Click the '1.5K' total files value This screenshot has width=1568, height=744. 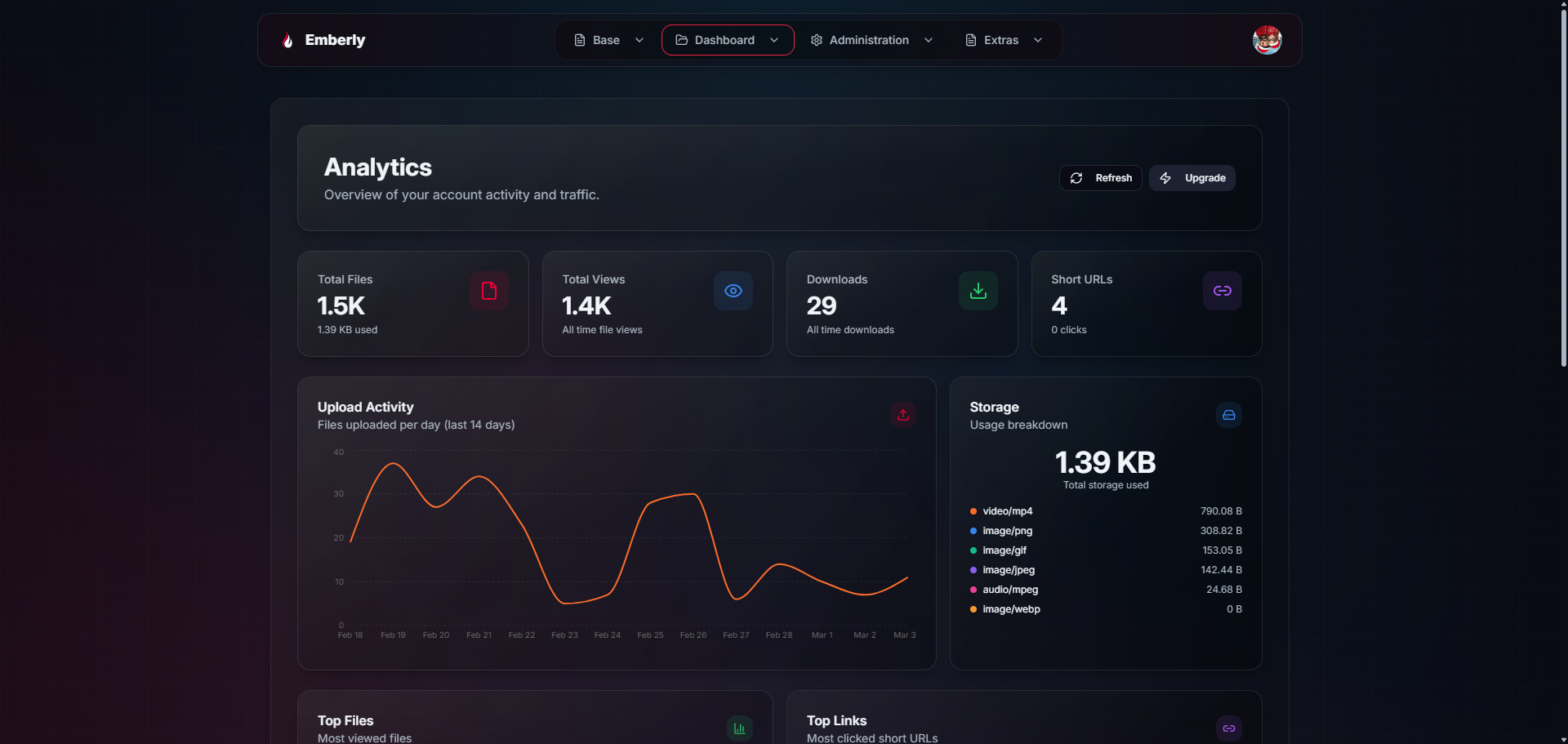341,305
